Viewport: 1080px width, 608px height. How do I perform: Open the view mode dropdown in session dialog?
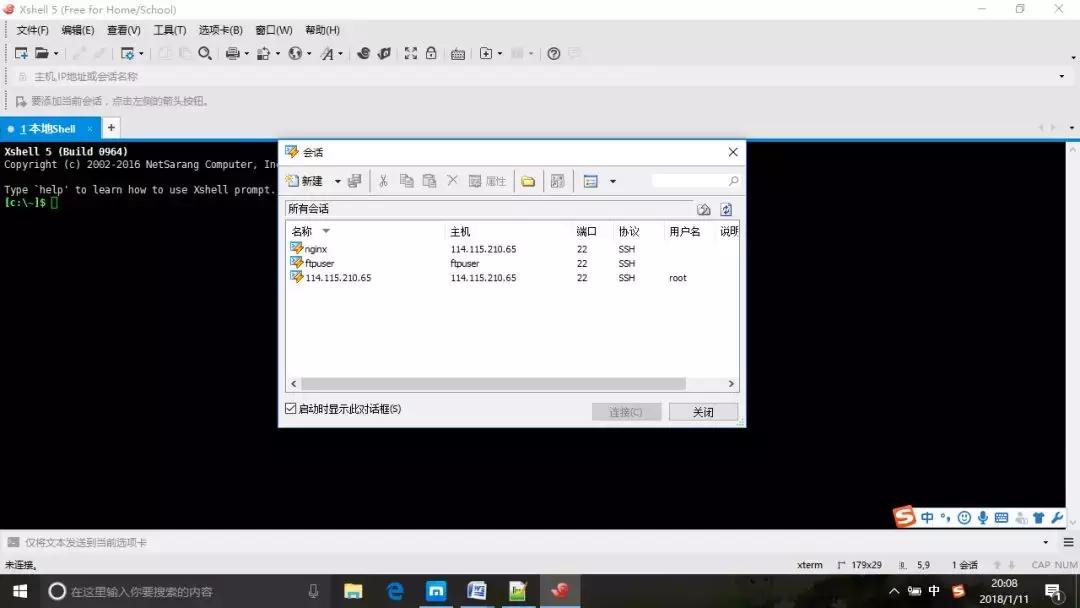click(x=612, y=181)
